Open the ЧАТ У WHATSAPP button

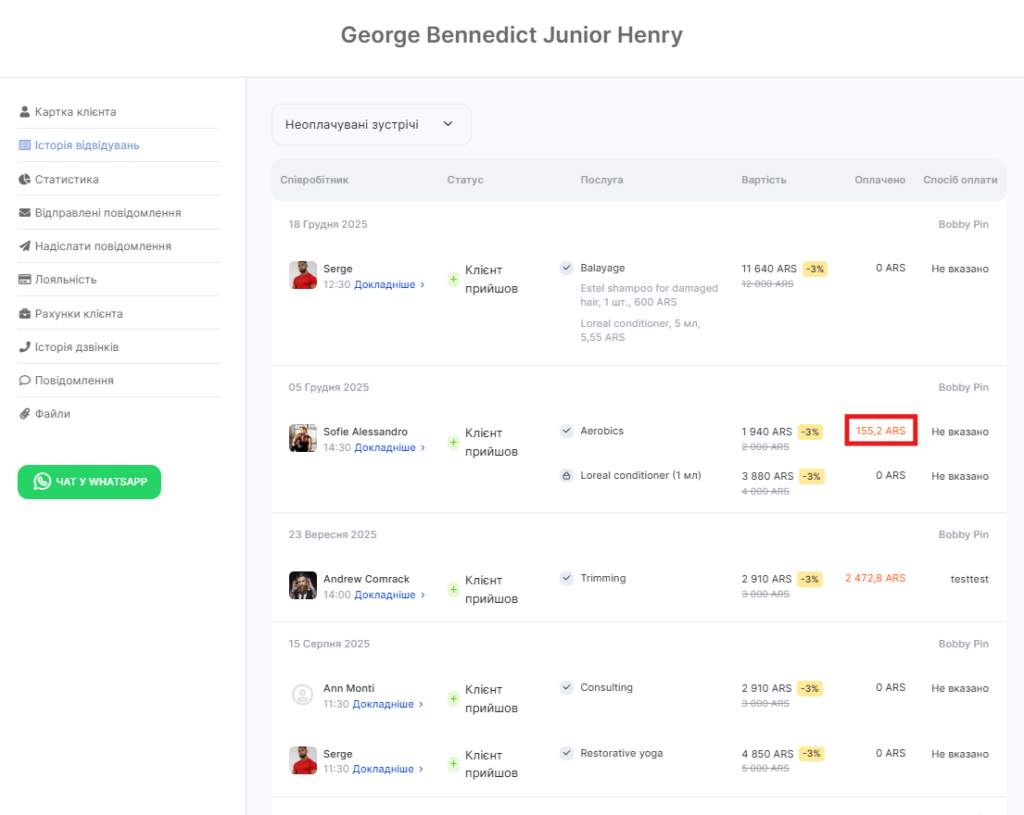coord(89,482)
